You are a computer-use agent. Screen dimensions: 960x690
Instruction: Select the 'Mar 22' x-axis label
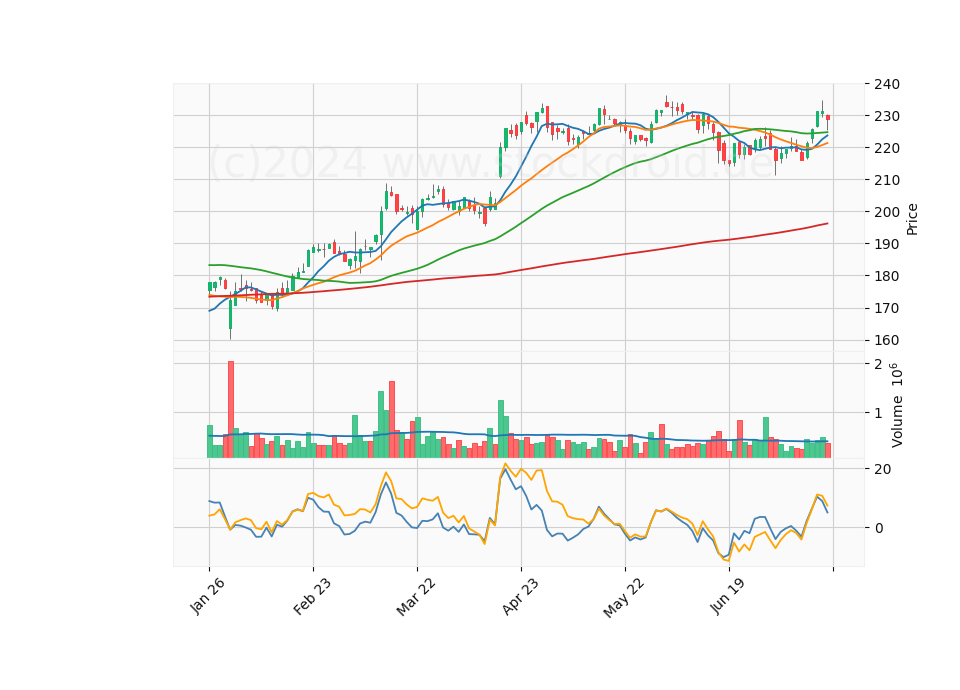(x=416, y=596)
